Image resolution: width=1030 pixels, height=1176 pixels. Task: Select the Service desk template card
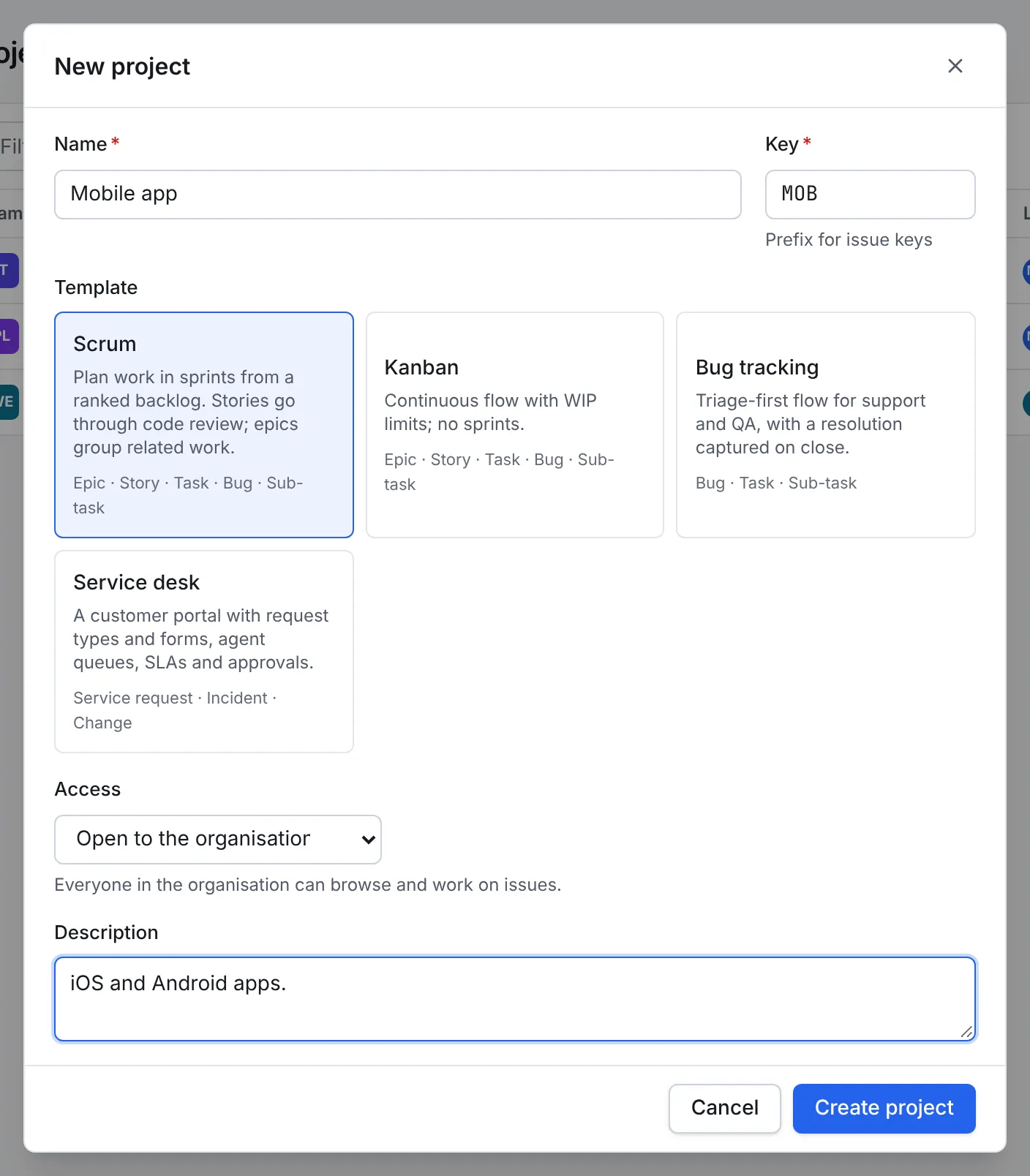pyautogui.click(x=204, y=652)
